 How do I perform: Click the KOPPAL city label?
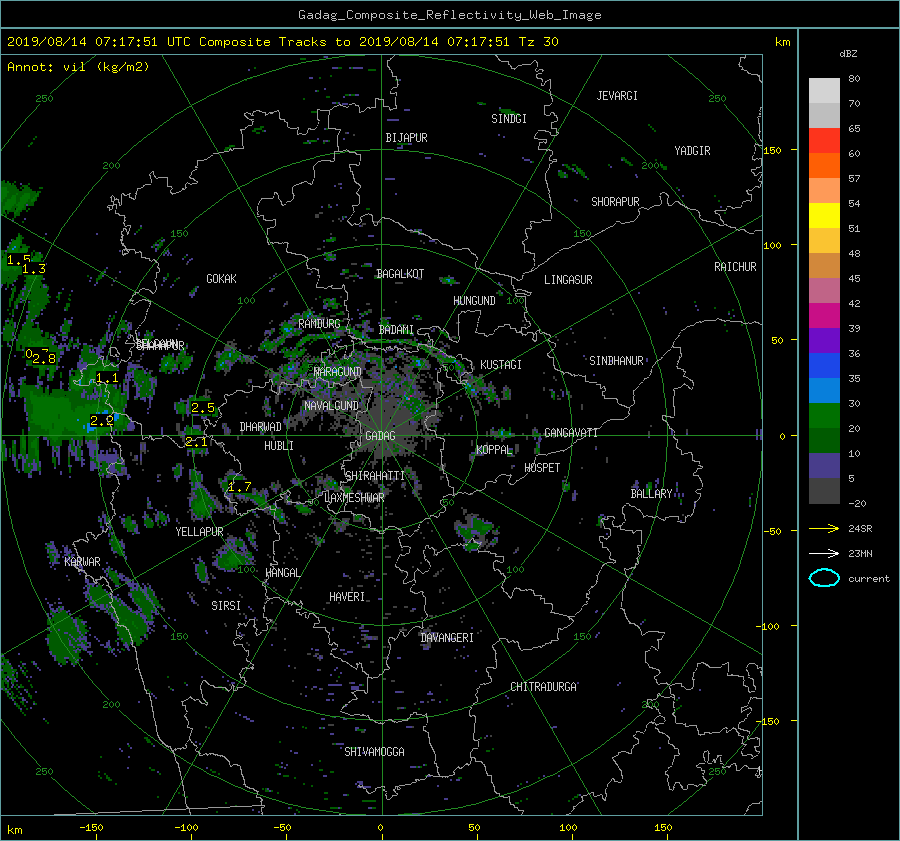494,450
